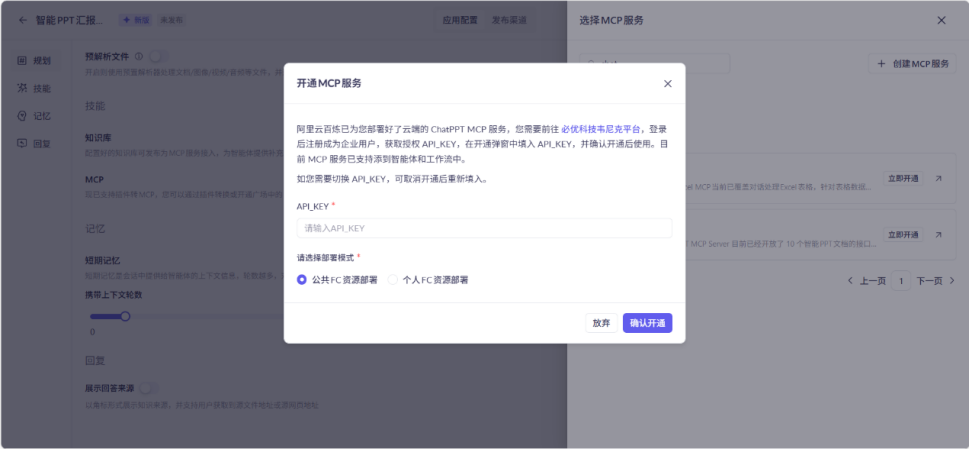Close the 选择MCP服务 side panel

click(941, 20)
